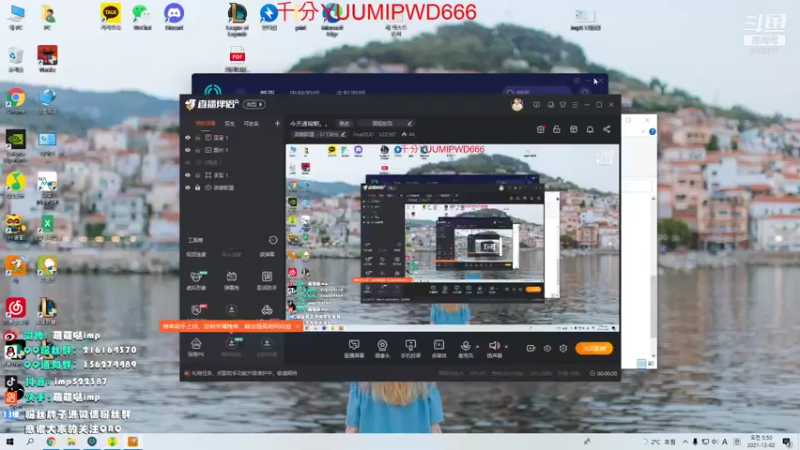Select the first scene tab highlighted in orange
This screenshot has width=800, height=450.
pos(205,123)
